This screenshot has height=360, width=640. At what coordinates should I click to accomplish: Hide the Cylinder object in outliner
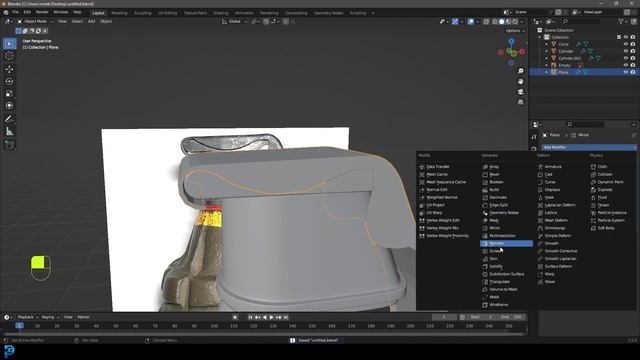coord(626,51)
